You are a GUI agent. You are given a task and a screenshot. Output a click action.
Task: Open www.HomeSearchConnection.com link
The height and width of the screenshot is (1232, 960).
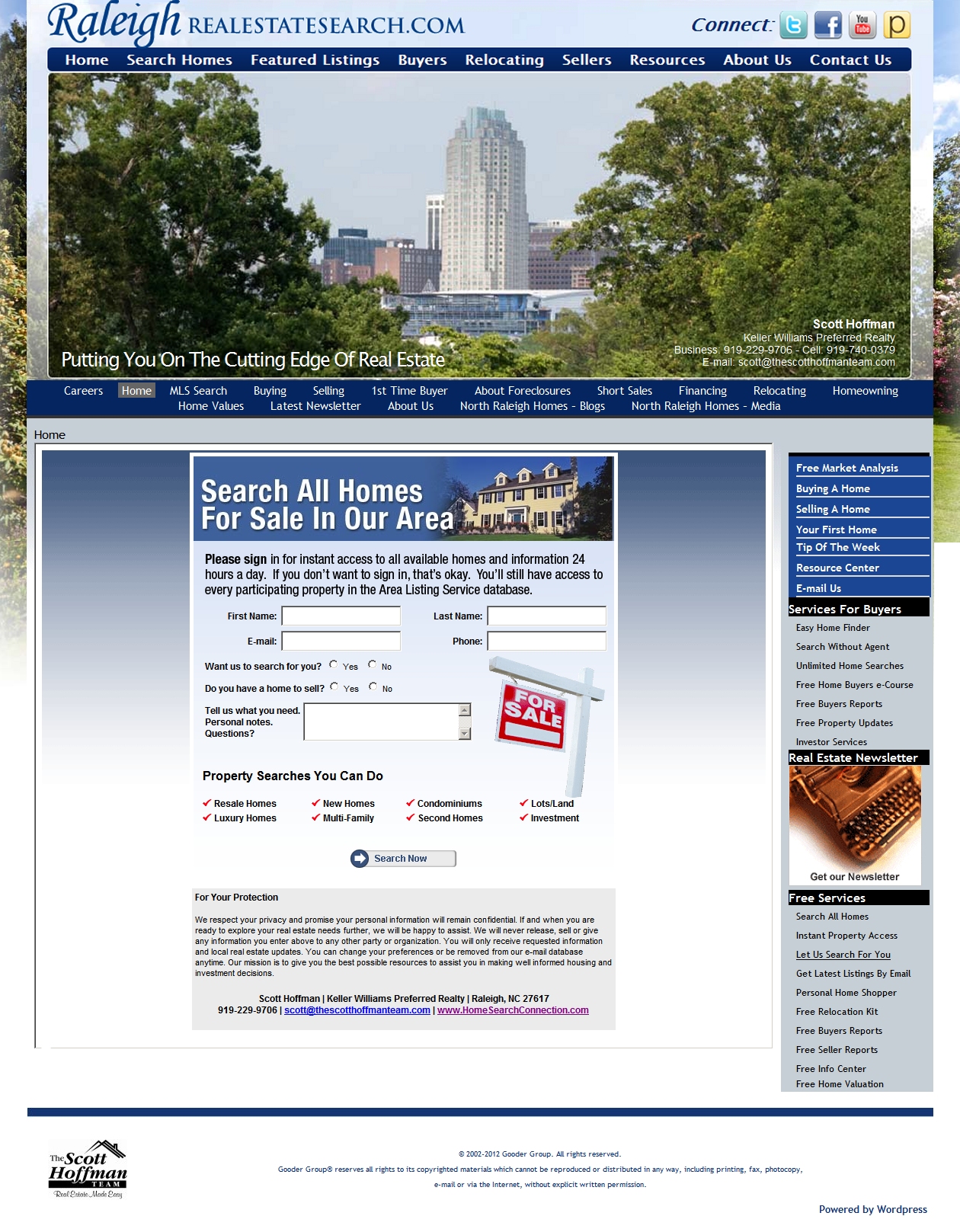pyautogui.click(x=513, y=1010)
